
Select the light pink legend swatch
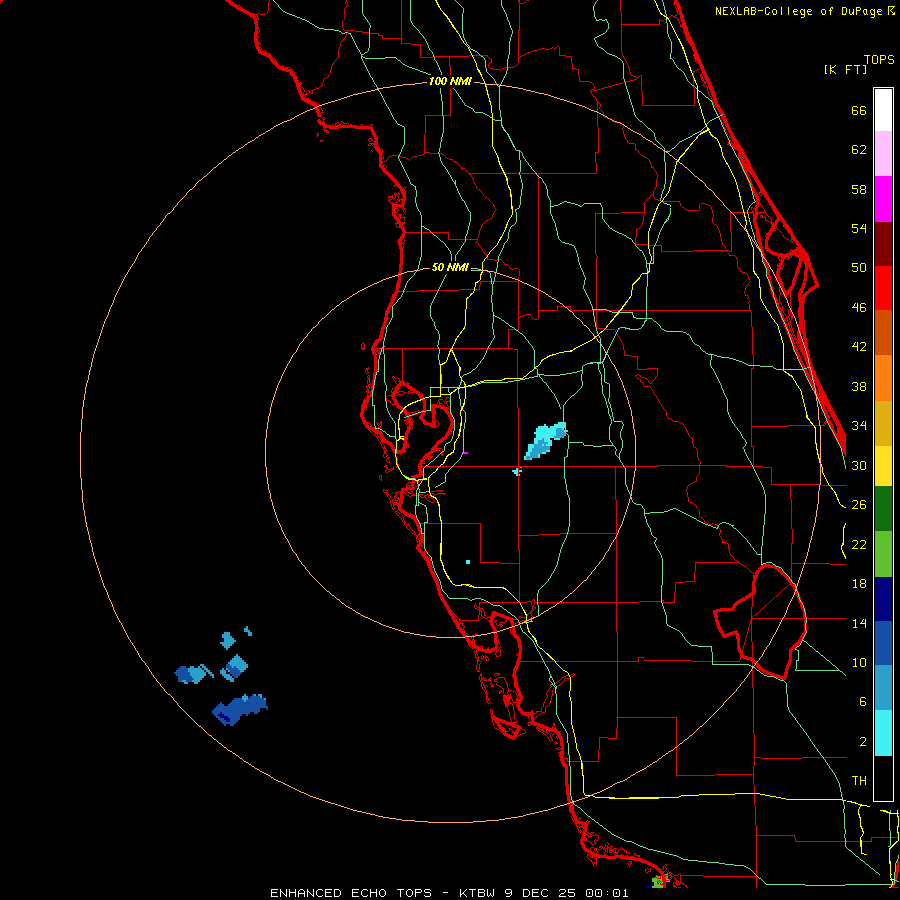point(883,153)
